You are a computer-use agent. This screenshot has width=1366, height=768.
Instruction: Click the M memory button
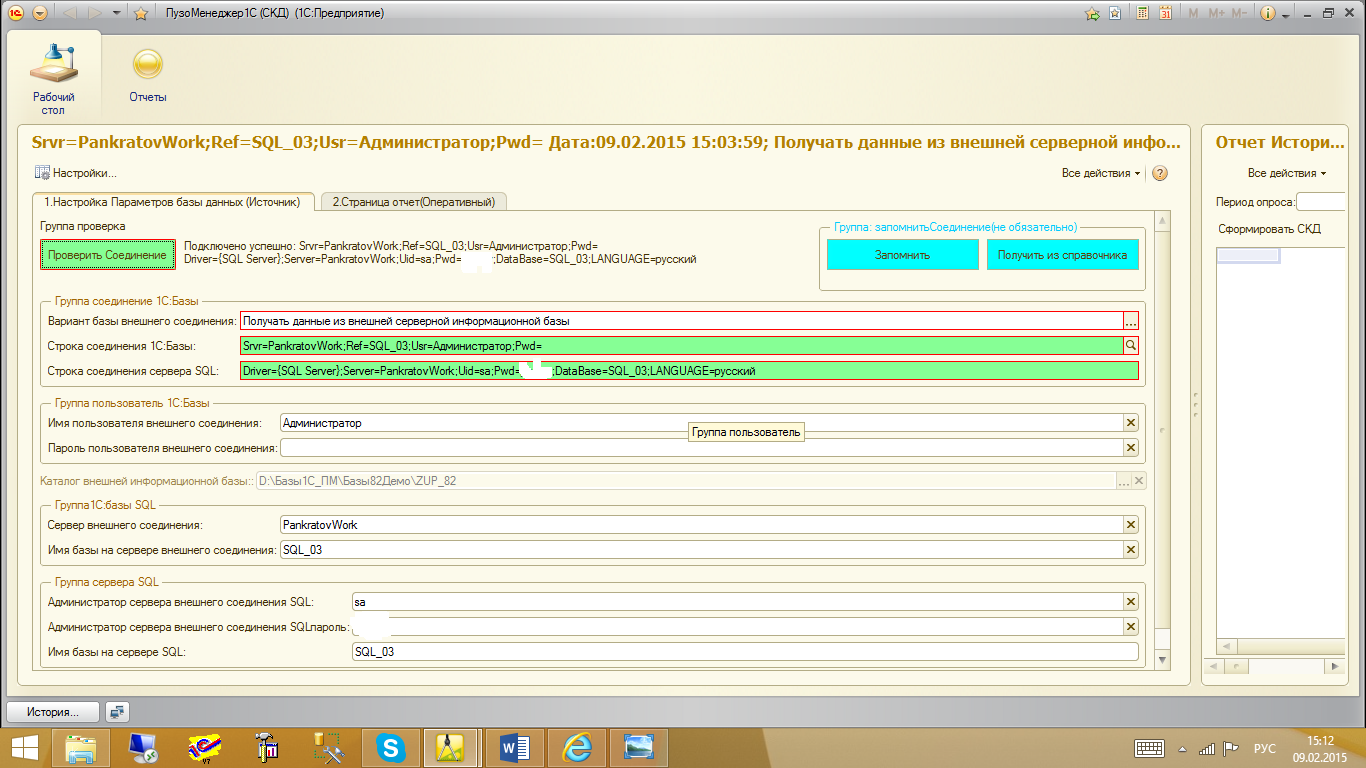pyautogui.click(x=1193, y=14)
